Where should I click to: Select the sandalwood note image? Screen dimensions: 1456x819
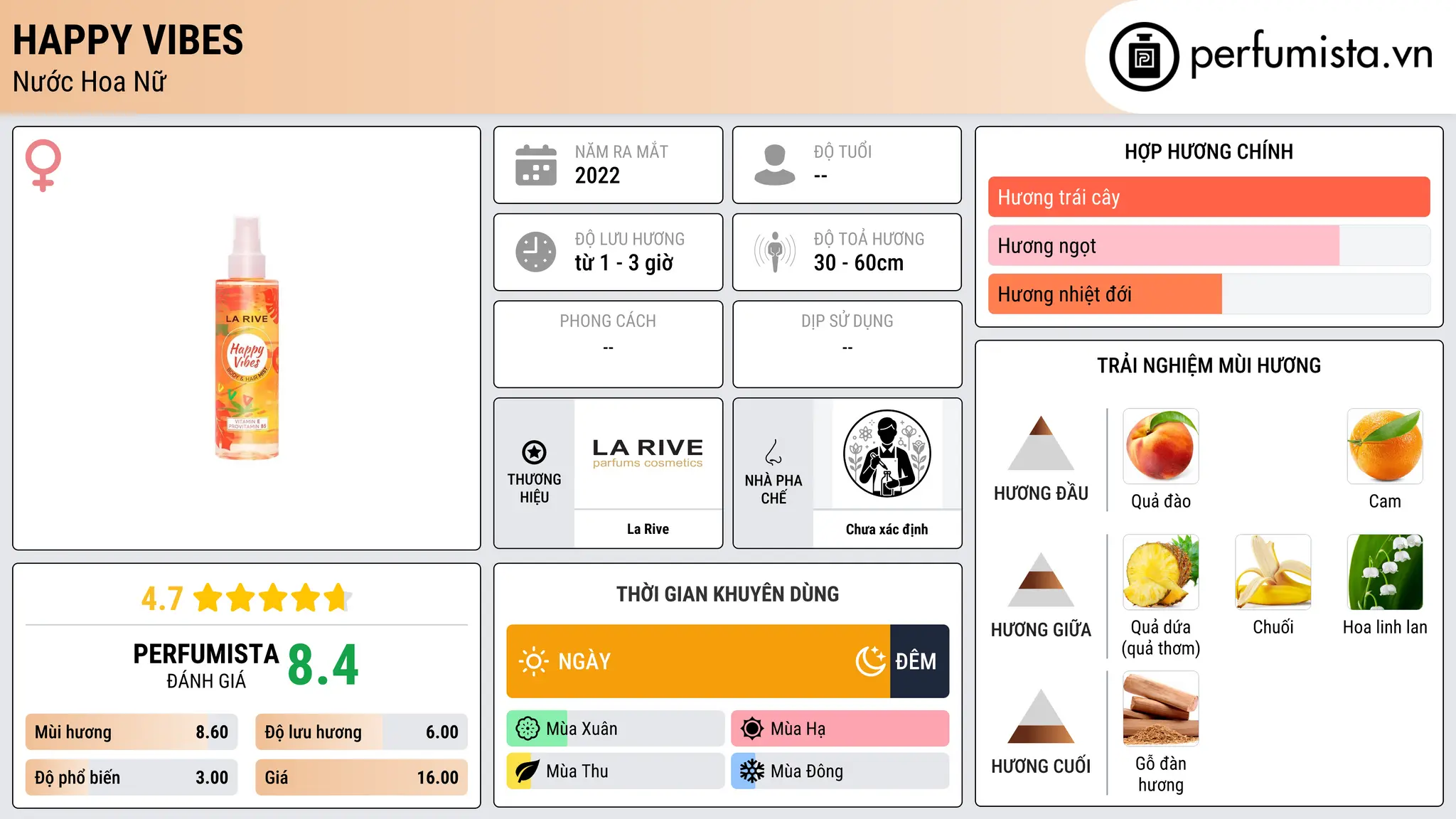point(1161,709)
